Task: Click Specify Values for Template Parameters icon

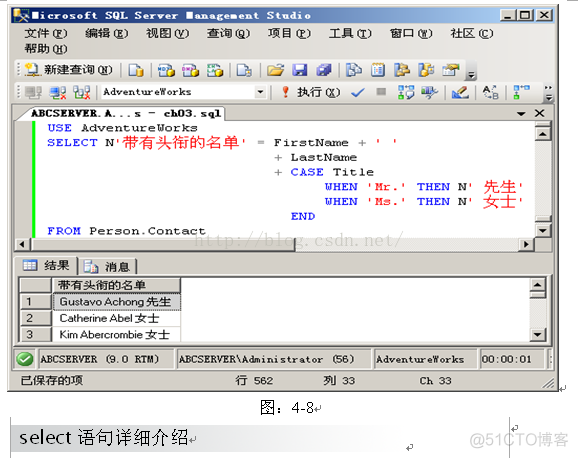Action: pyautogui.click(x=460, y=92)
